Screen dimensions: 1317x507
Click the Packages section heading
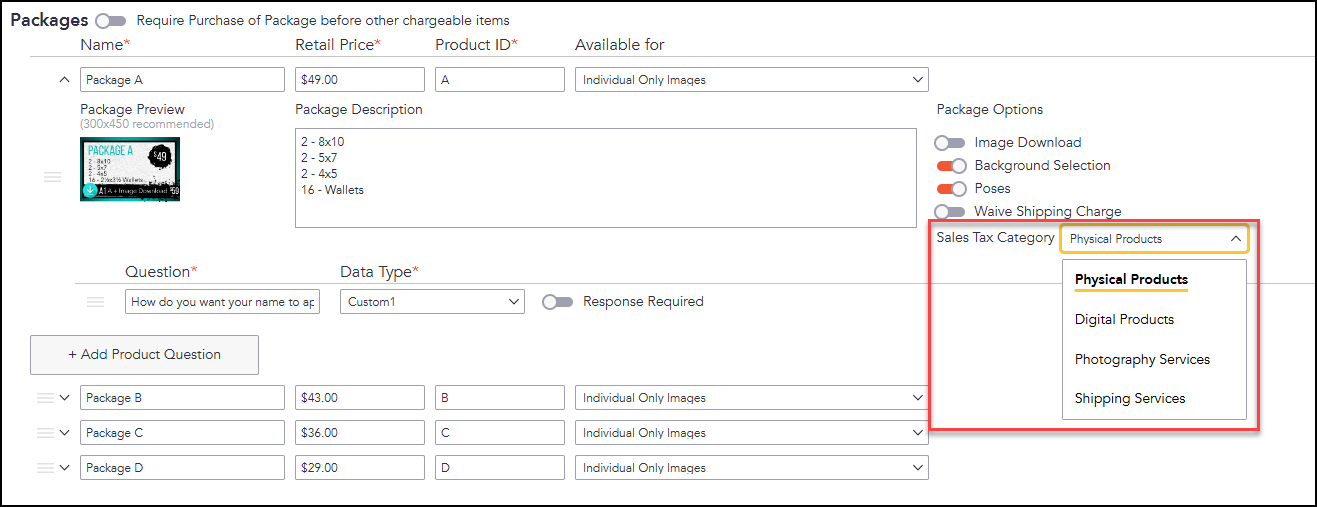click(49, 20)
